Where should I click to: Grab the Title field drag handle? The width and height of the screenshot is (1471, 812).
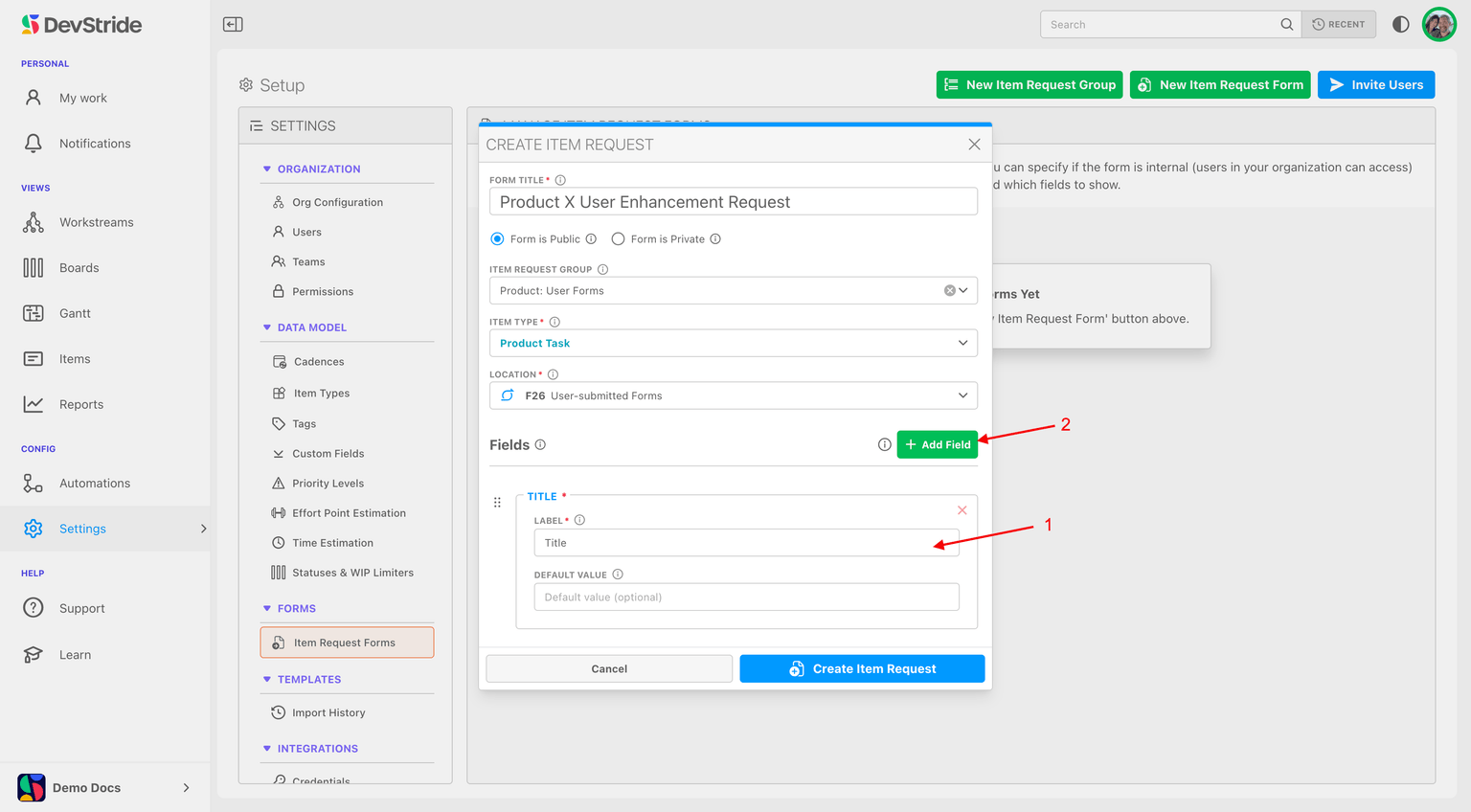point(497,503)
